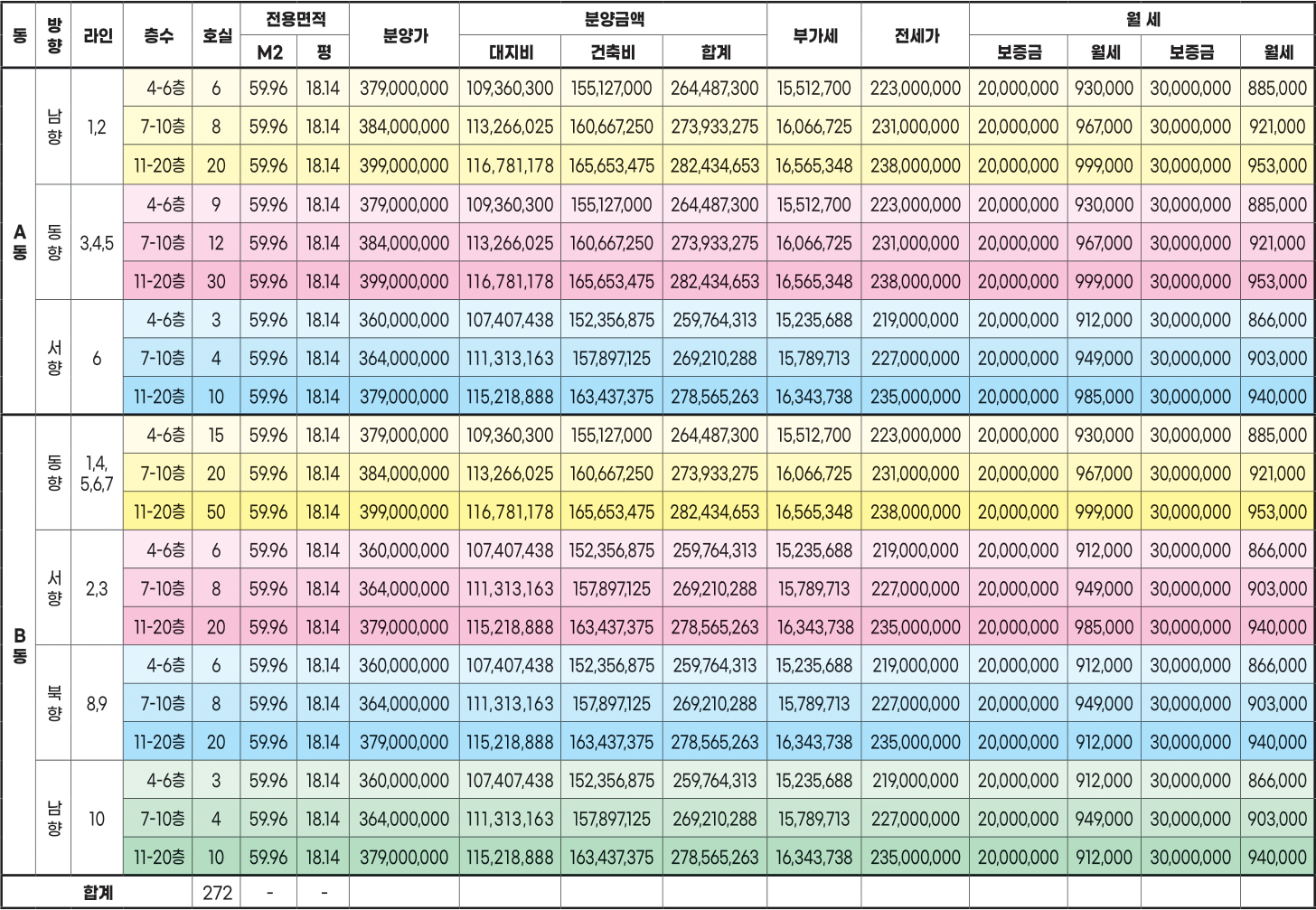Select the total units cell showing 272
The image size is (1316, 910).
[x=216, y=893]
